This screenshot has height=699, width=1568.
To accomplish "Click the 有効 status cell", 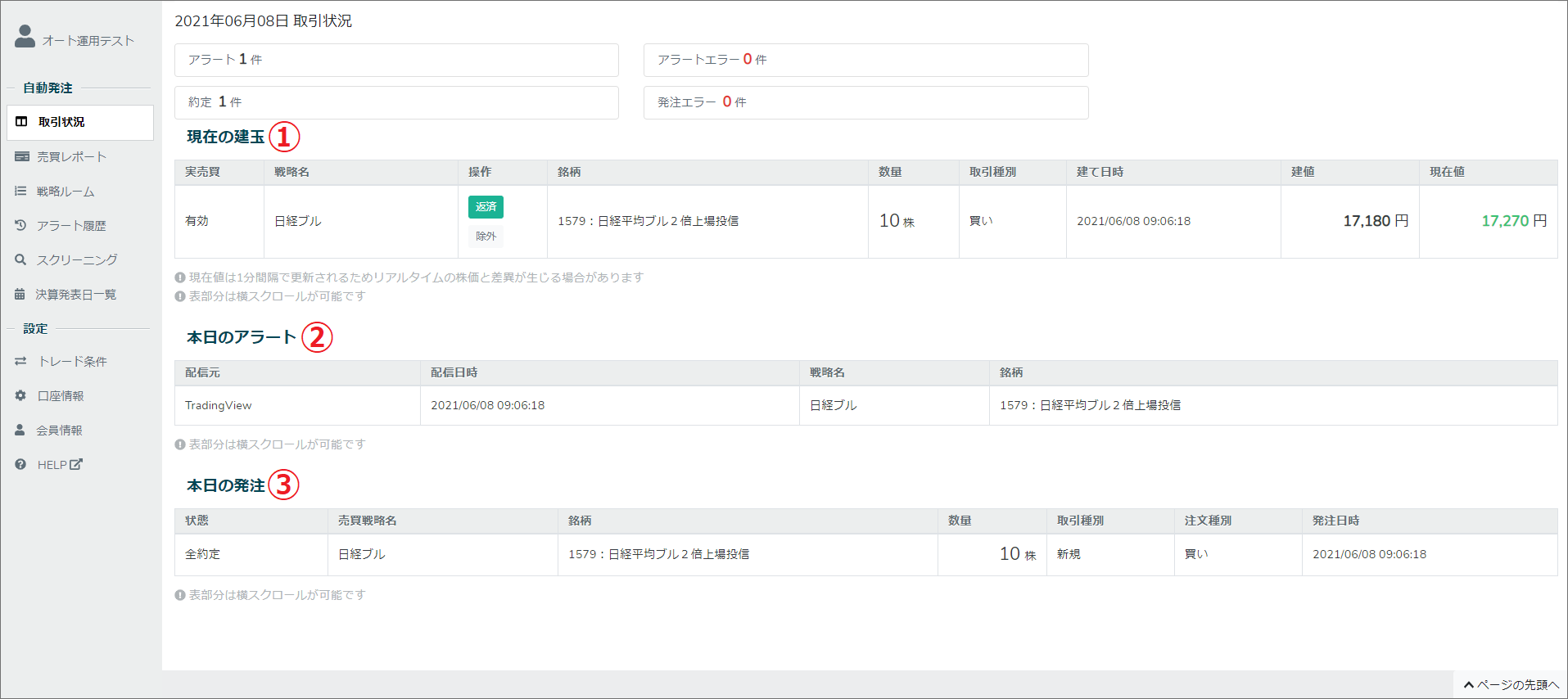I will (x=219, y=221).
